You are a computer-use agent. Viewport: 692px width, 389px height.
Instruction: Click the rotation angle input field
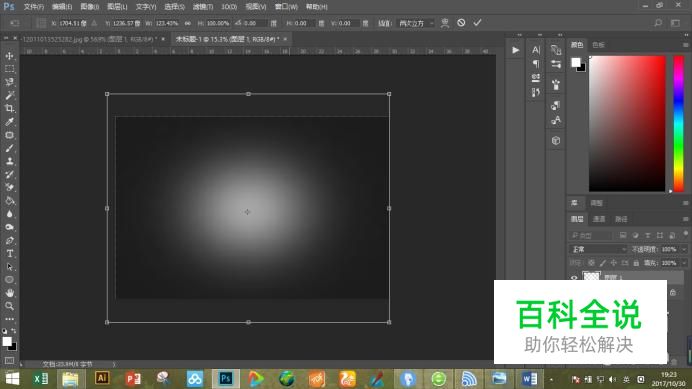click(x=256, y=23)
